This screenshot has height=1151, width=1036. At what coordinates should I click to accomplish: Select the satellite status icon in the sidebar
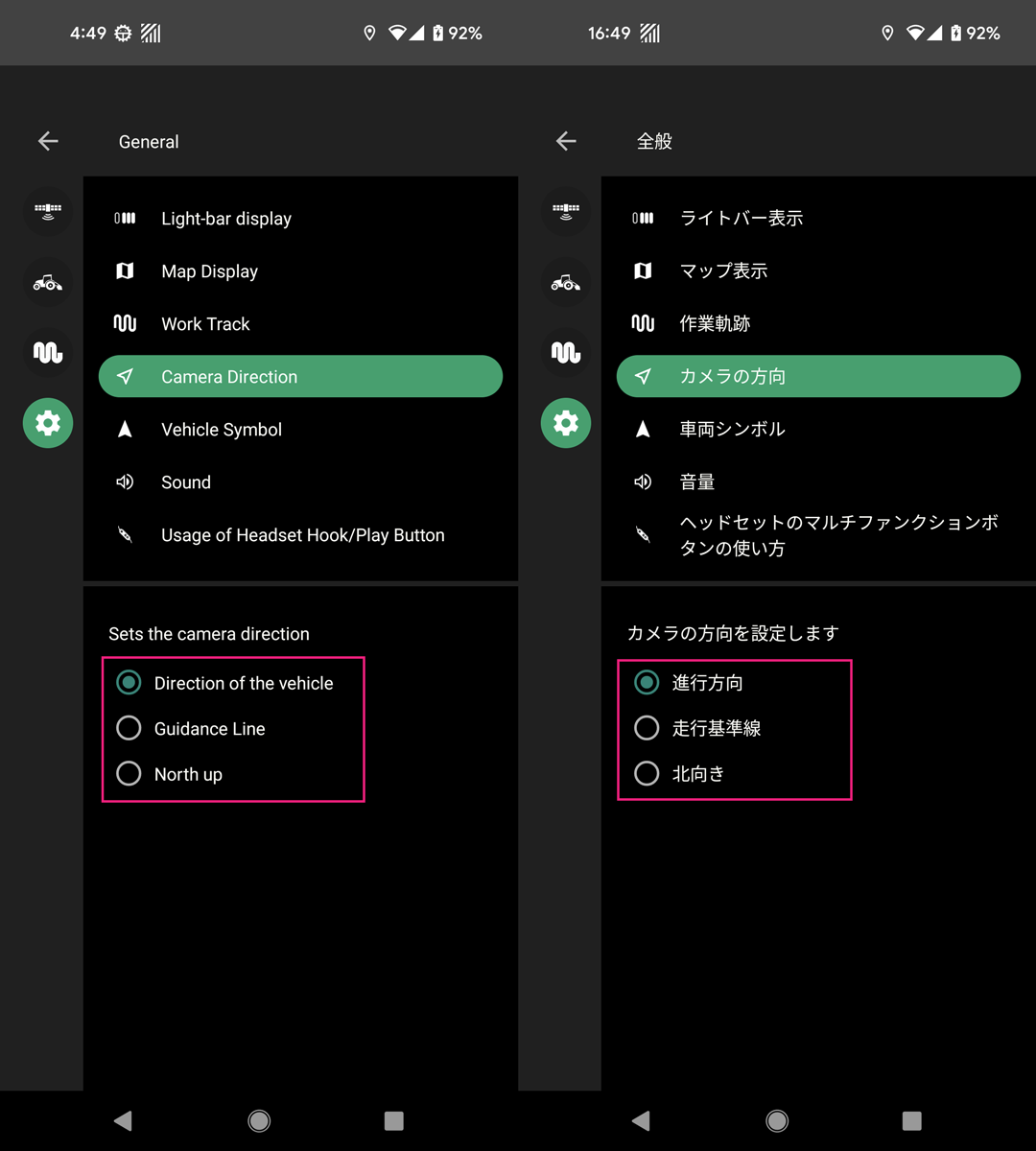[48, 211]
